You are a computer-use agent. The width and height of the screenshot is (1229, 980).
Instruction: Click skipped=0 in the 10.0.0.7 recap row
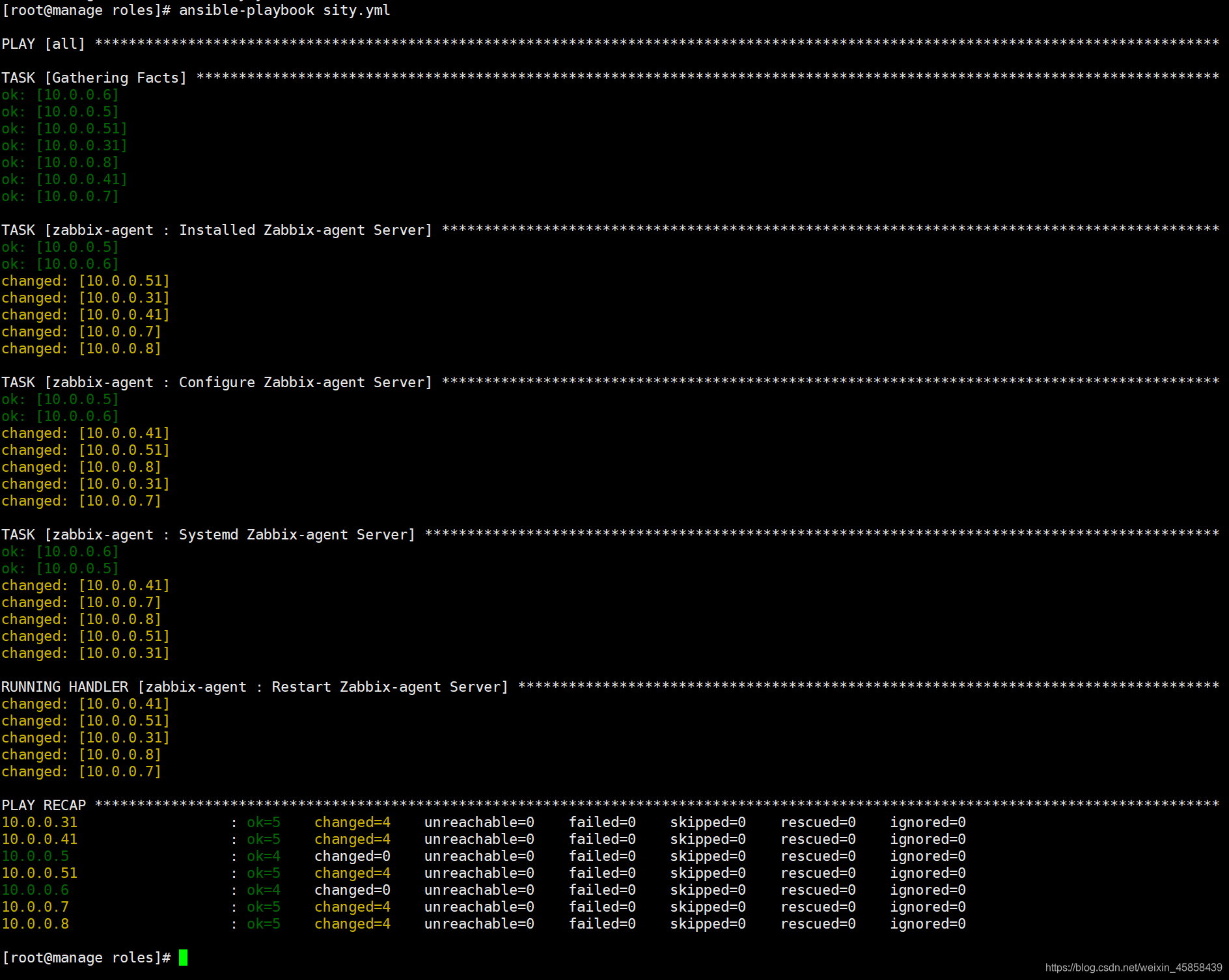pos(708,907)
